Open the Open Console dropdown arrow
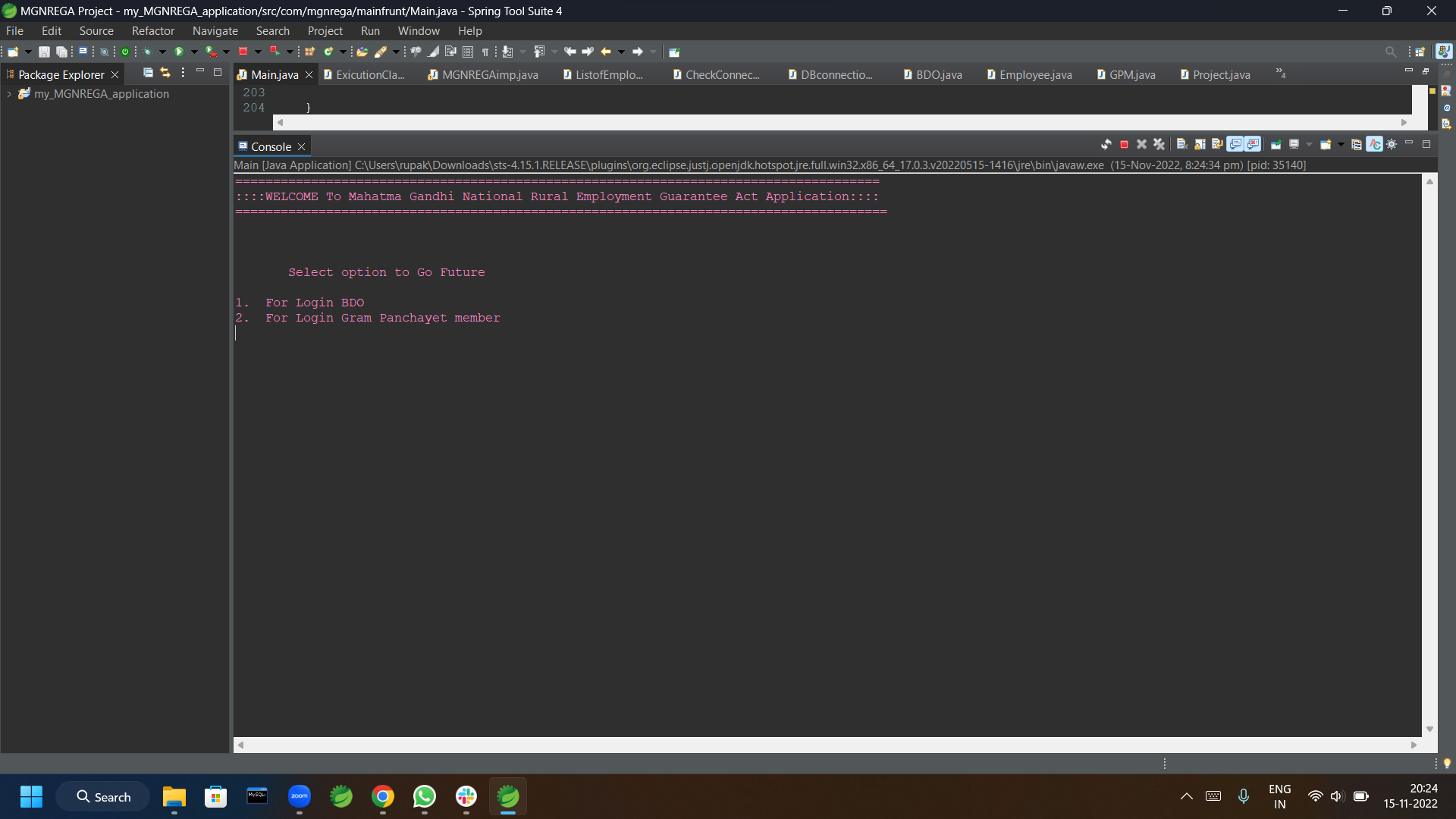This screenshot has width=1456, height=819. pyautogui.click(x=1341, y=144)
